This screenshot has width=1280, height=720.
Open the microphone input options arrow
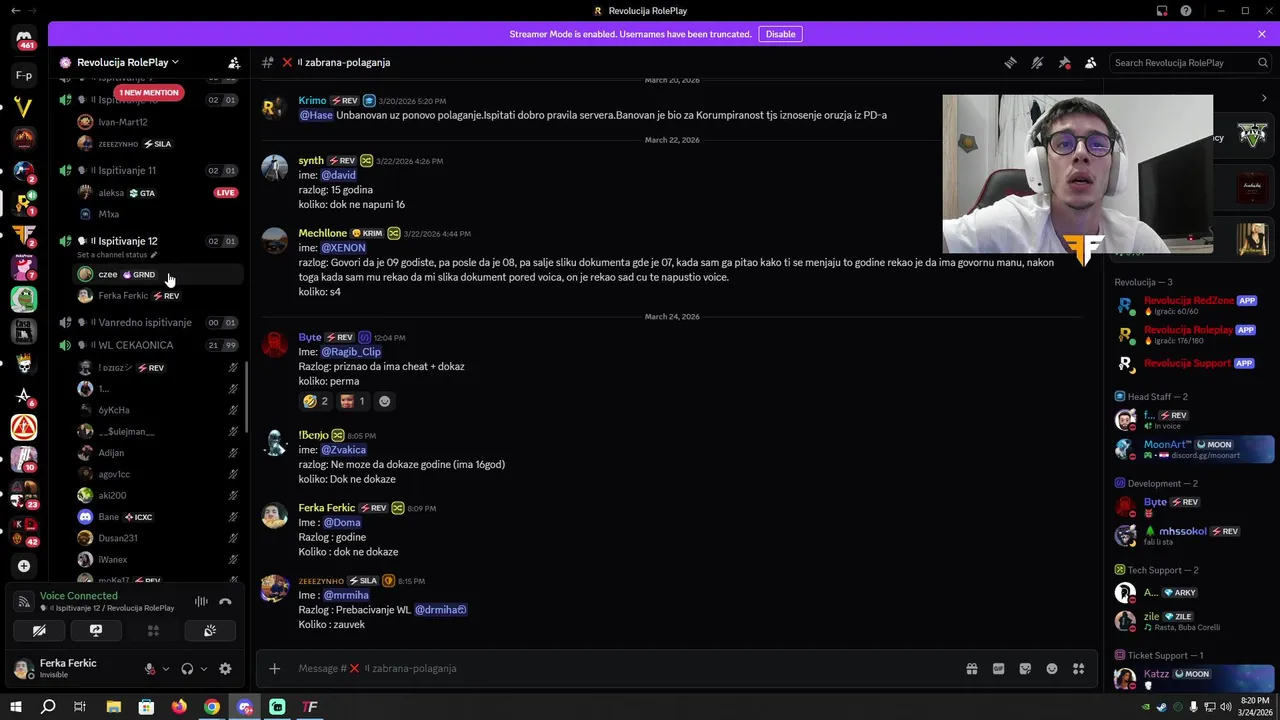[166, 669]
